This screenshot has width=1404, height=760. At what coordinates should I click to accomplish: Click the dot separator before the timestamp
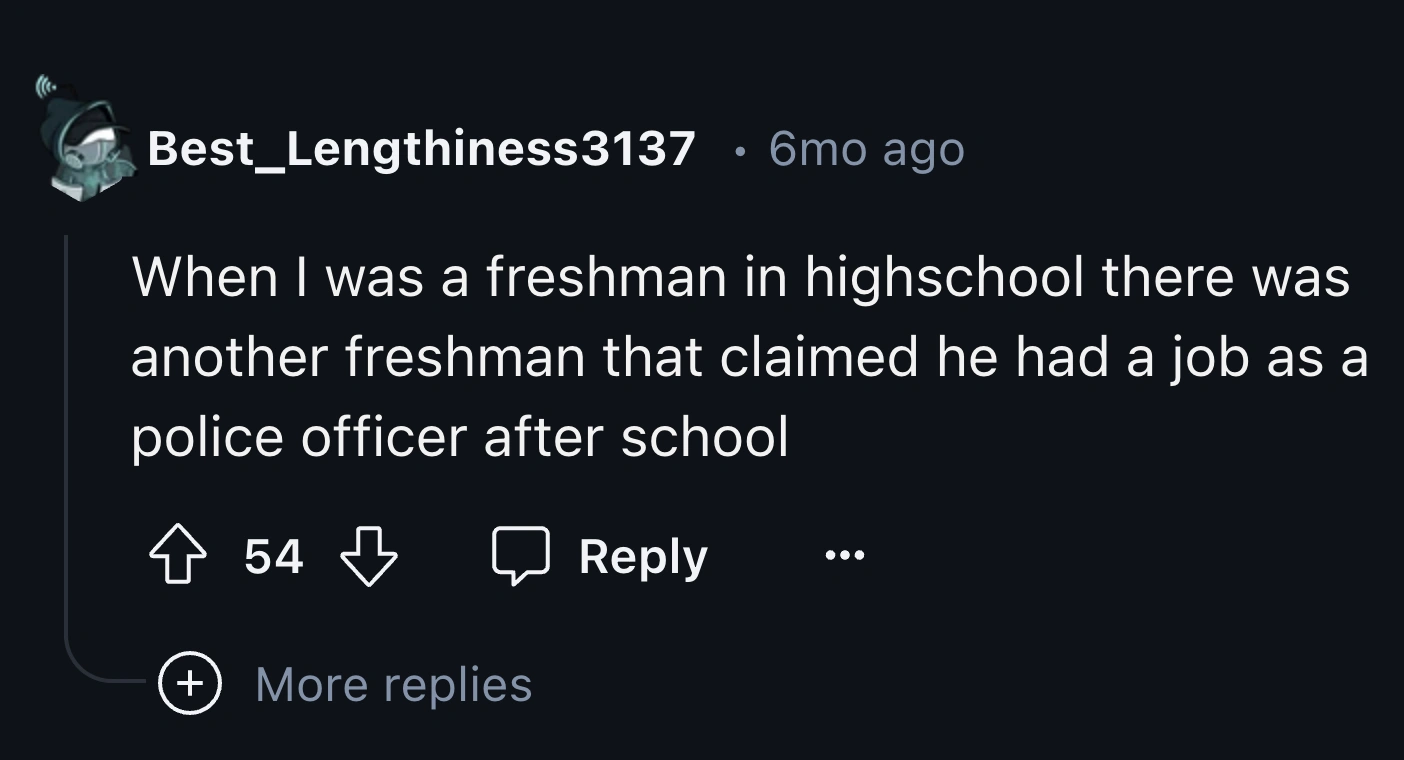738,151
